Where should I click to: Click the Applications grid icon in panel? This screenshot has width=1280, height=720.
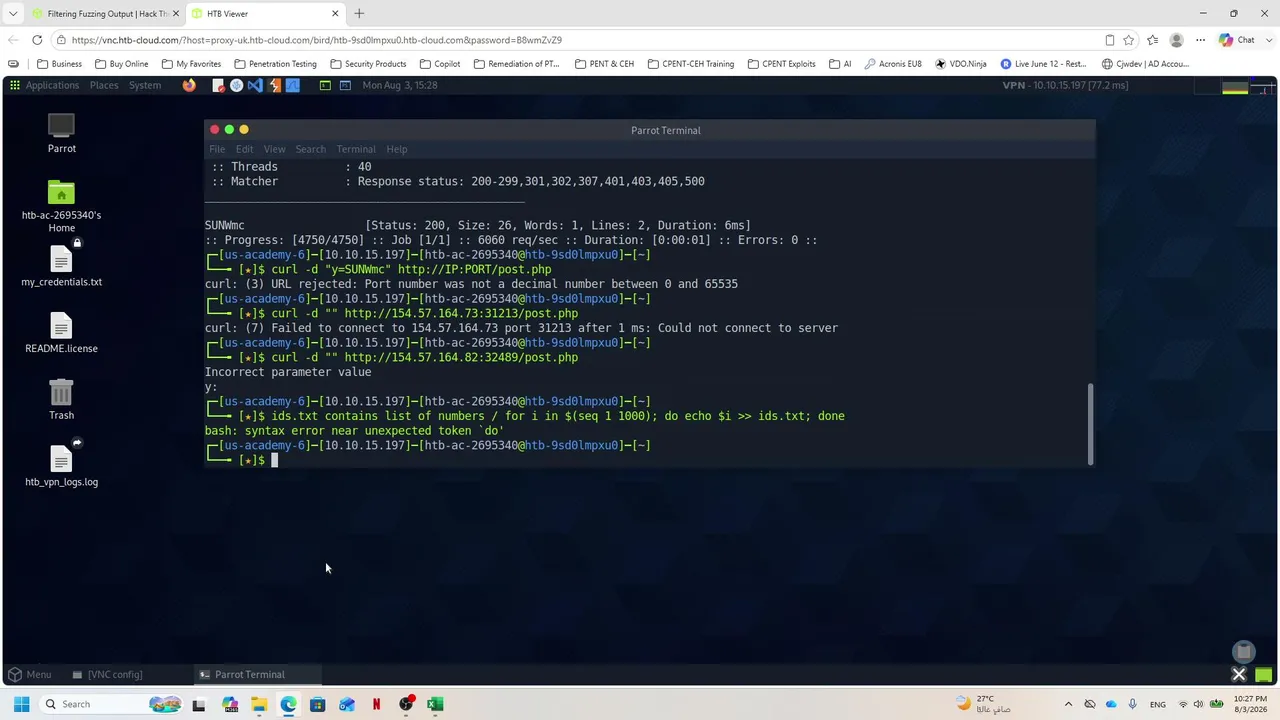tap(15, 85)
